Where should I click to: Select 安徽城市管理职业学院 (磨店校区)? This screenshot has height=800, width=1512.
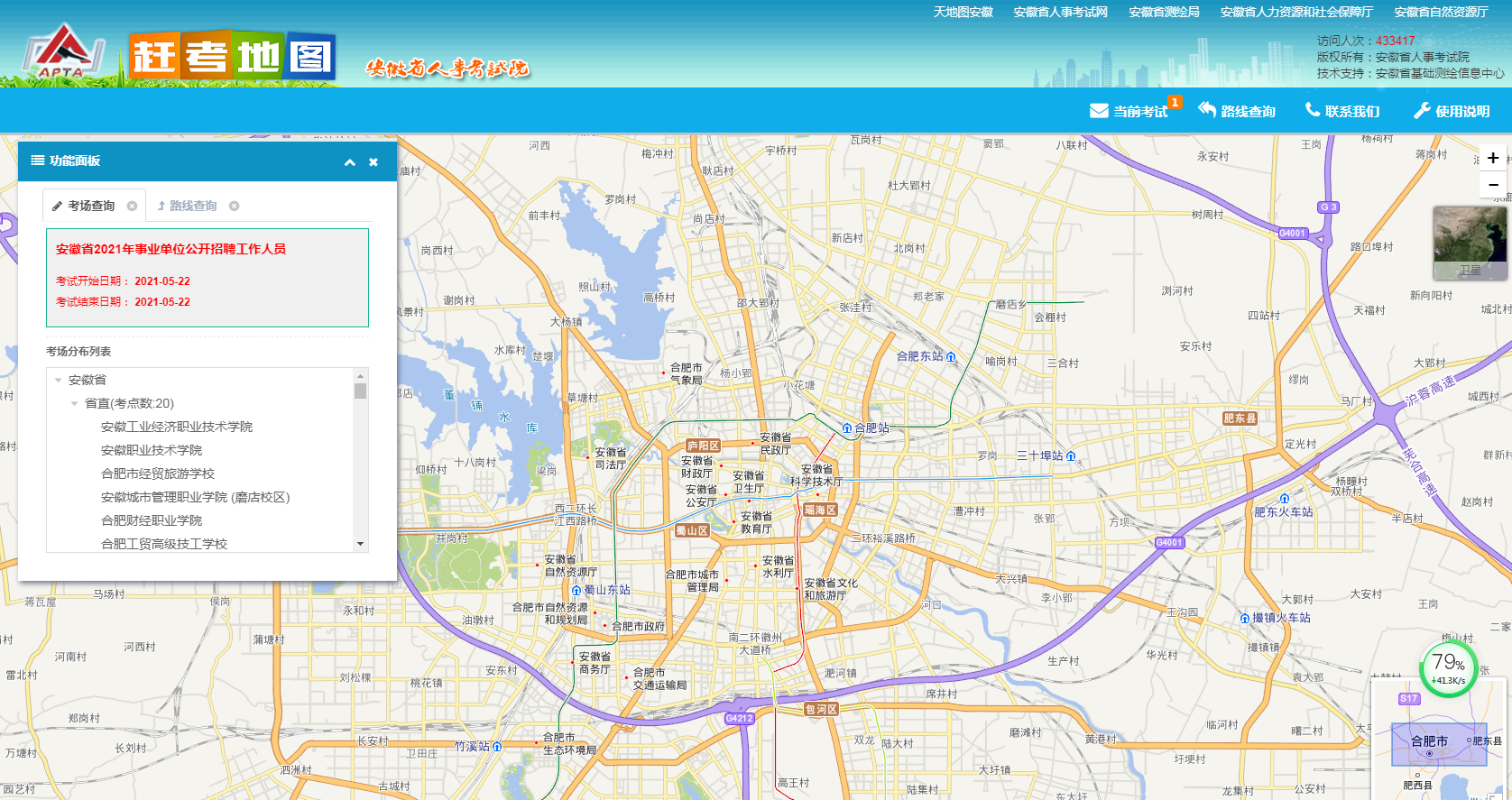[195, 497]
